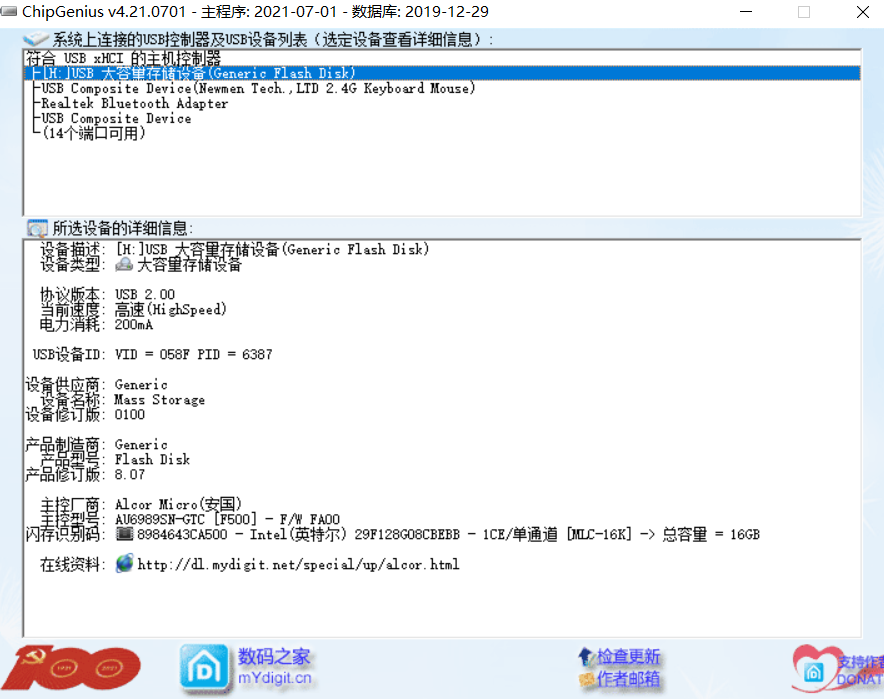Screen dimensions: 884x699
Task: Click the mYdigit house logo icon
Action: coord(204,667)
